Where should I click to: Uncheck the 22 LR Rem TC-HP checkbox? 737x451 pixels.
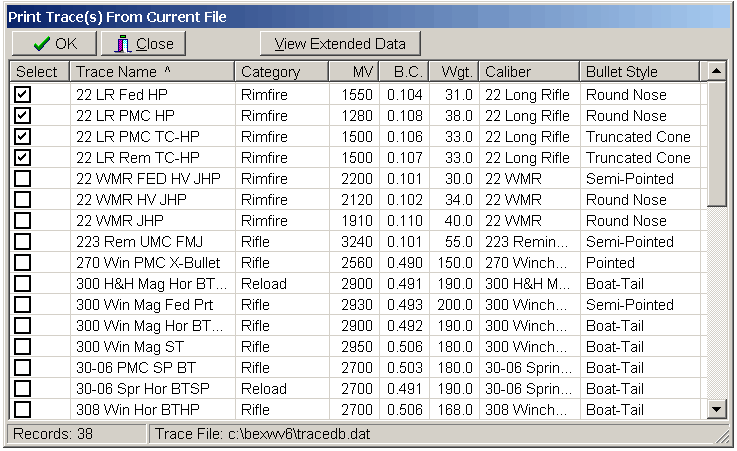pyautogui.click(x=22, y=157)
